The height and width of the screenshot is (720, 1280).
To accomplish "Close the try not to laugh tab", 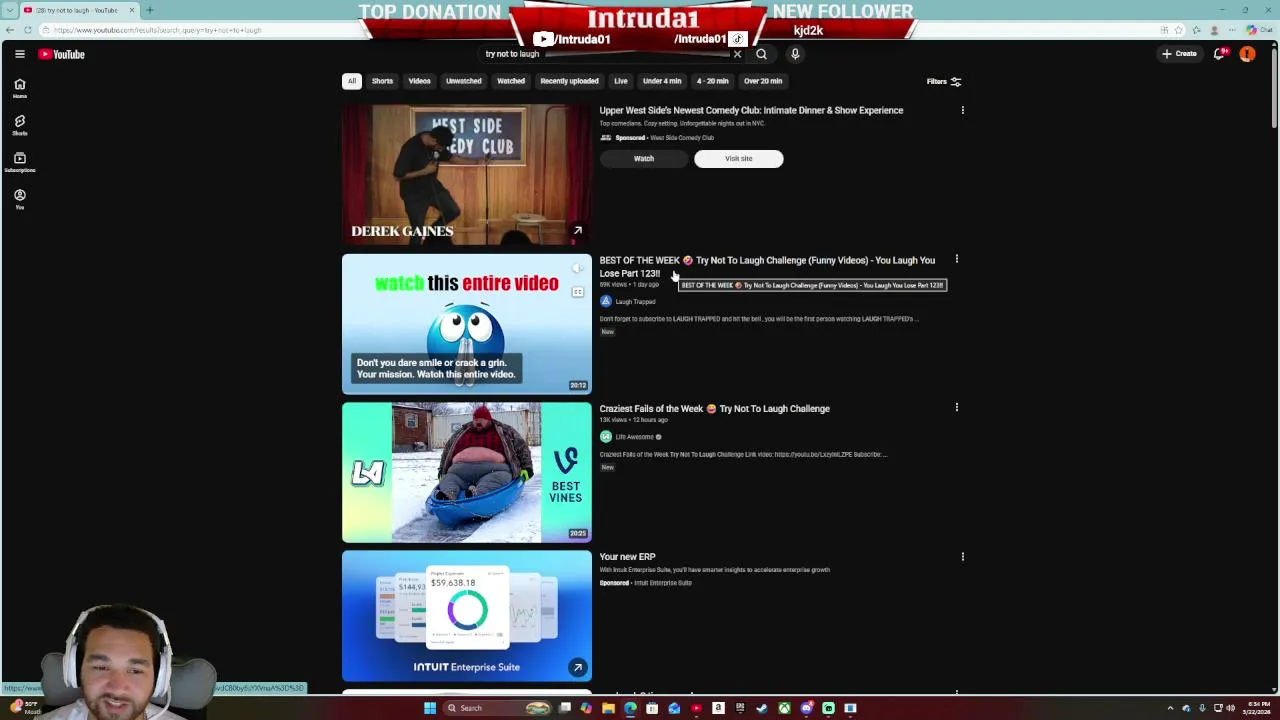I will coord(131,10).
